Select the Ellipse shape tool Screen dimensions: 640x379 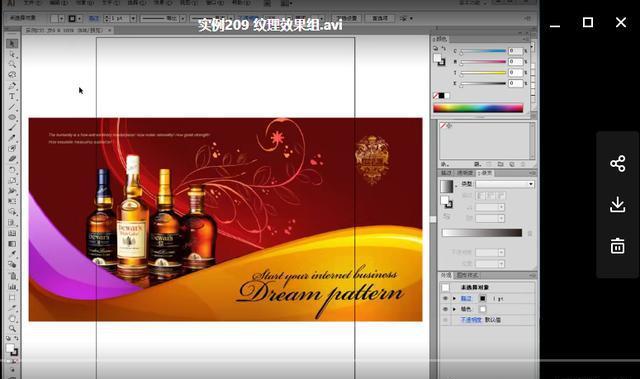(12, 117)
